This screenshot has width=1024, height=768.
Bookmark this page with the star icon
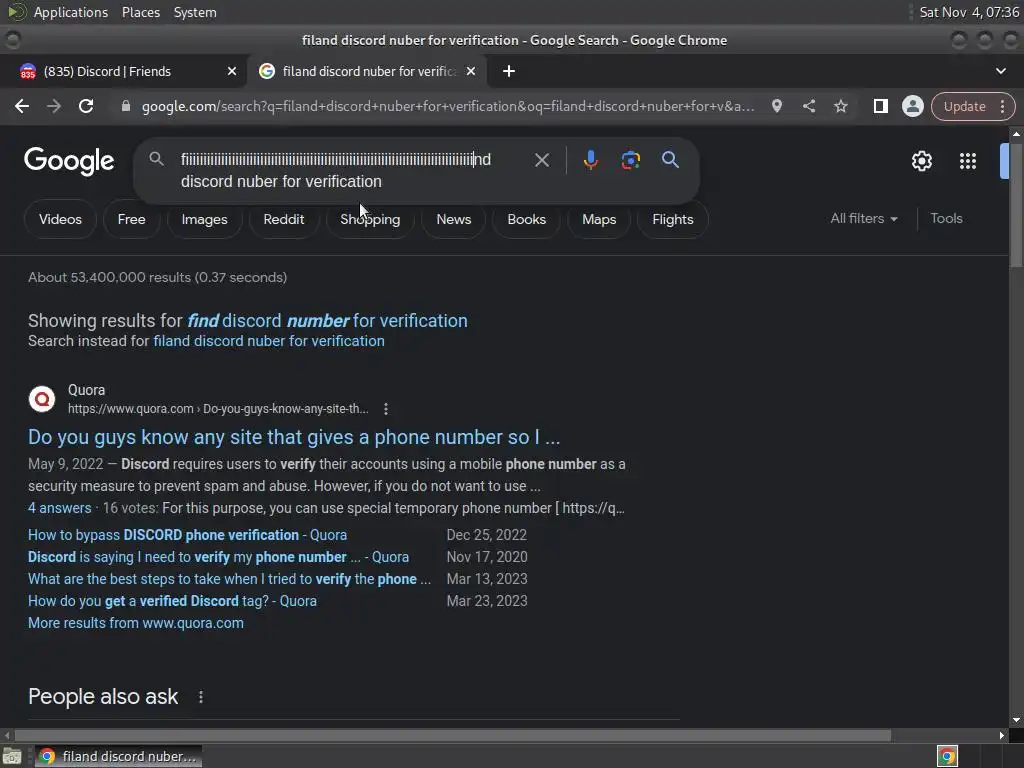pyautogui.click(x=840, y=106)
